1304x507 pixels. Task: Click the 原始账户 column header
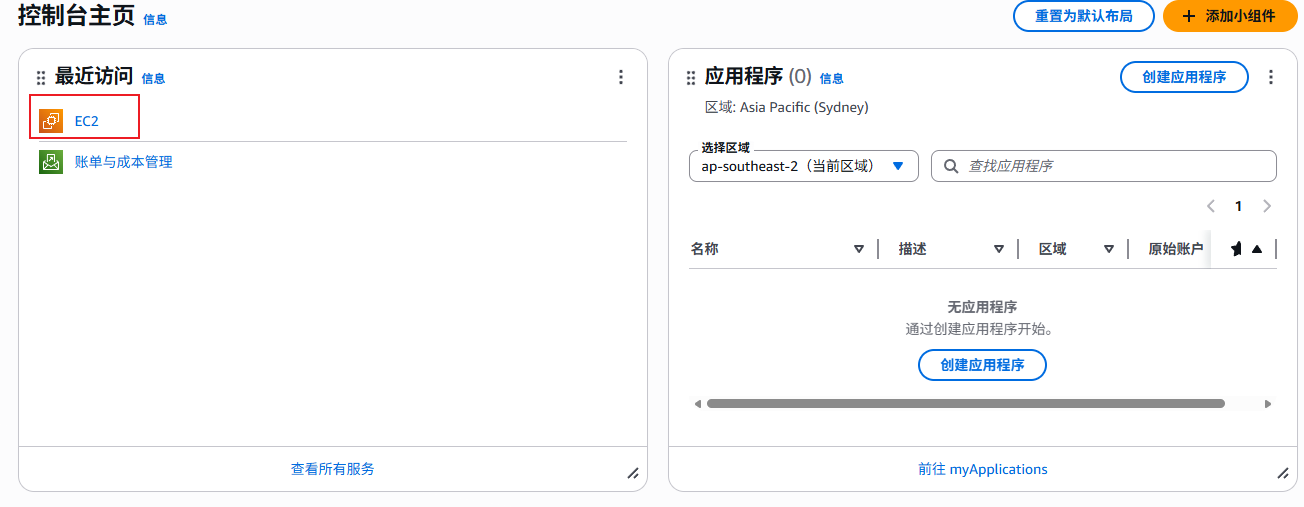pos(1176,249)
